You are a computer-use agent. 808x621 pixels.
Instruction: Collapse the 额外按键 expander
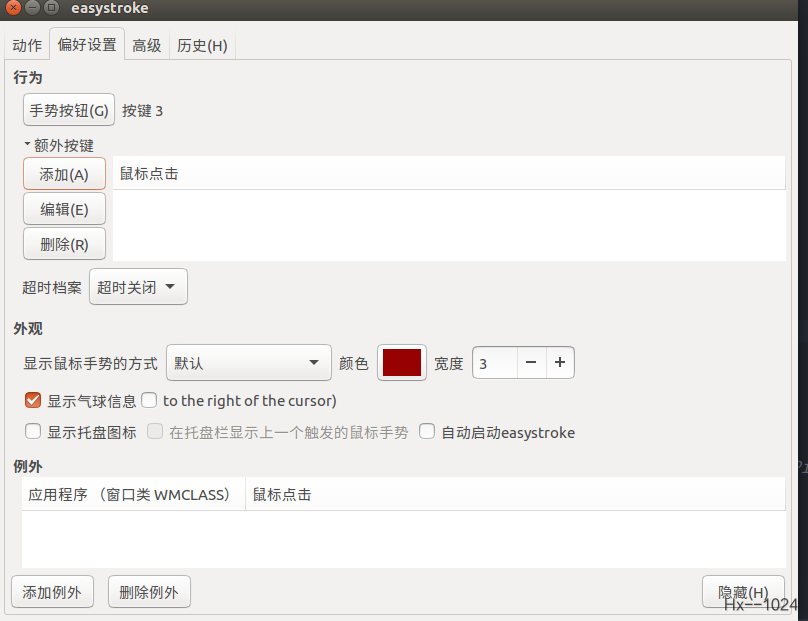[x=59, y=145]
